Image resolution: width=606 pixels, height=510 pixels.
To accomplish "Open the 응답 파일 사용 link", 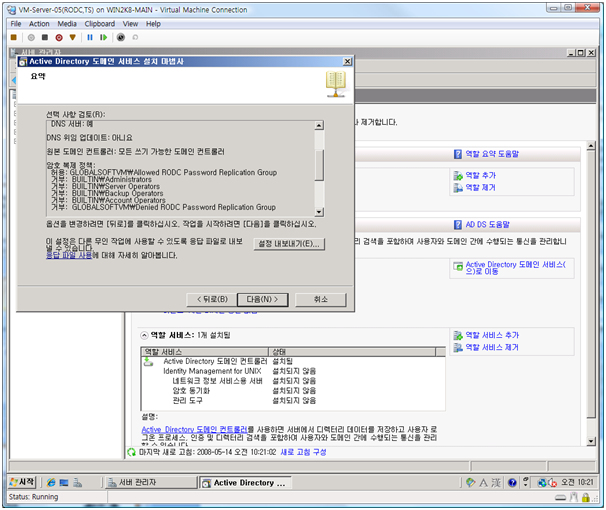I will tap(69, 255).
